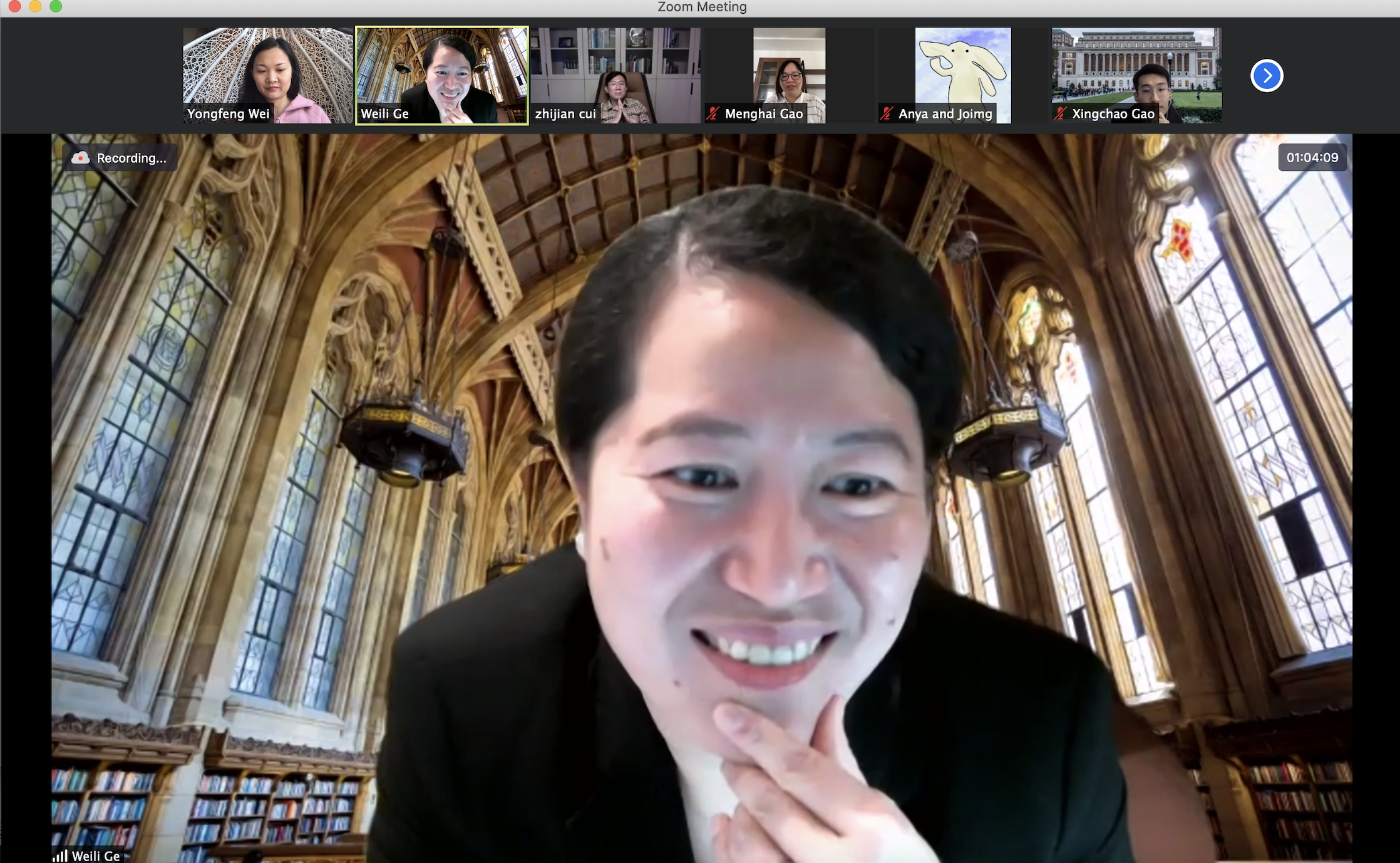
Task: Click the main speaker video view
Action: [701, 499]
